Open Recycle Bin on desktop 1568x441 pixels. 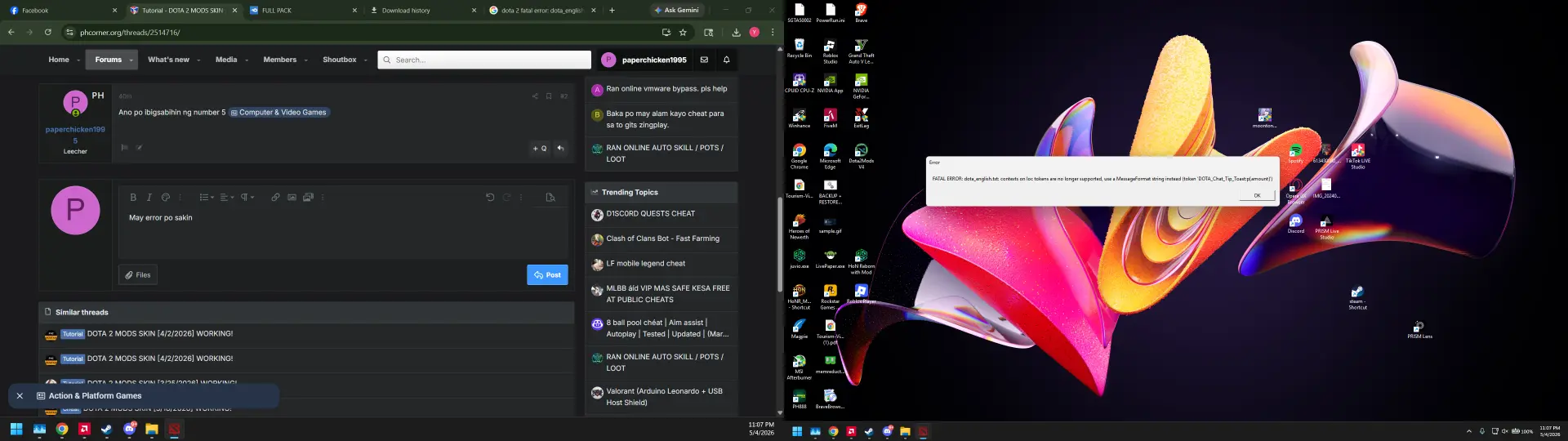(x=799, y=48)
